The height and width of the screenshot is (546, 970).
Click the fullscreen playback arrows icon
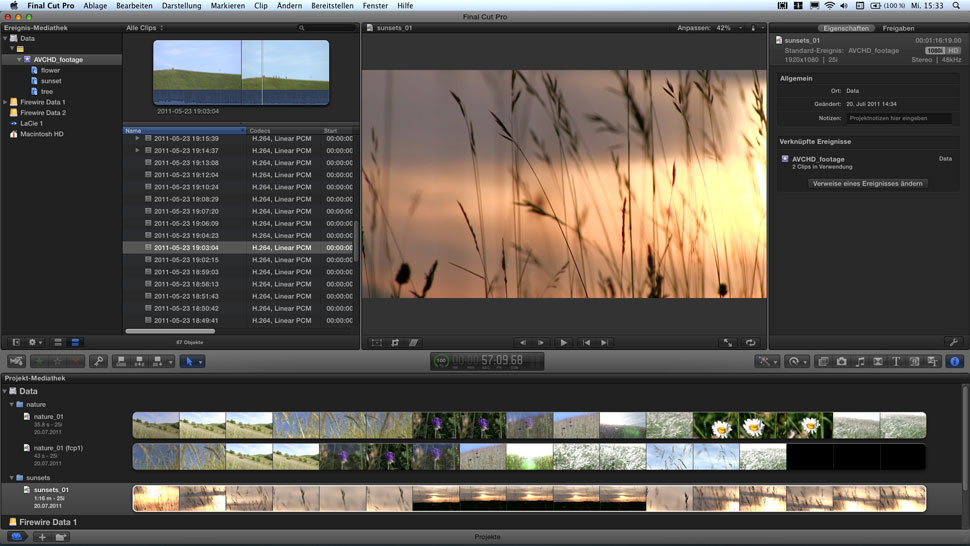tap(727, 343)
